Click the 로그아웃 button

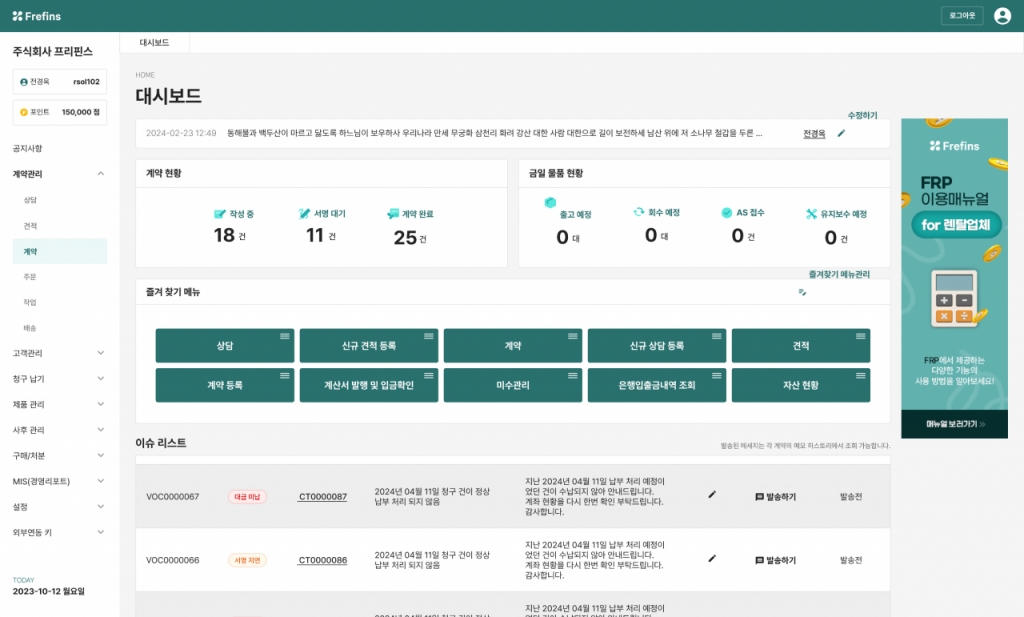962,16
